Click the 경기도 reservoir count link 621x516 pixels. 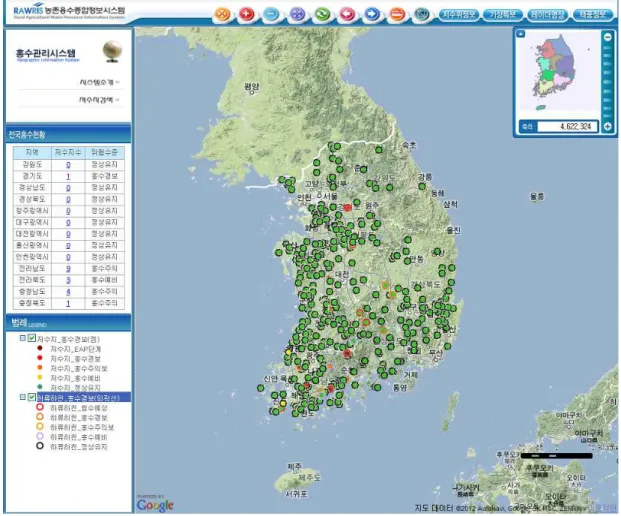[x=68, y=176]
